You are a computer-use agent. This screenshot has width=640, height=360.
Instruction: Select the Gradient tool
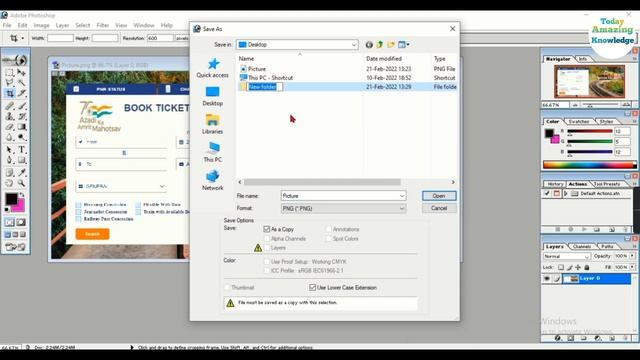pyautogui.click(x=22, y=127)
